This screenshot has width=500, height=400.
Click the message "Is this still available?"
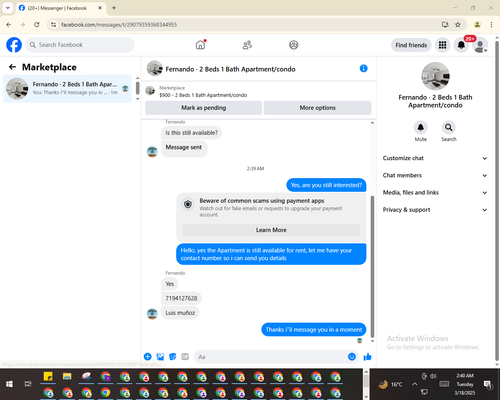point(191,133)
